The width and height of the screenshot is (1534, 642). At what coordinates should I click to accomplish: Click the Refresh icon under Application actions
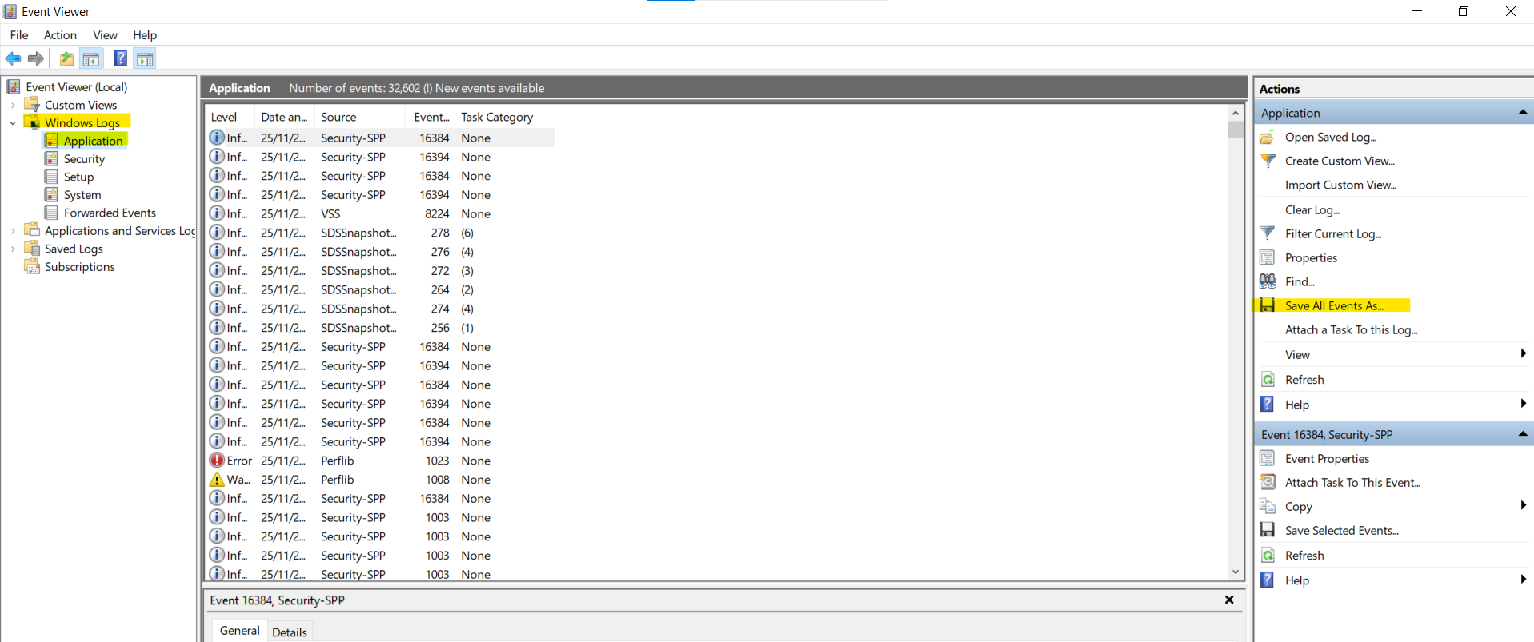[x=1267, y=379]
